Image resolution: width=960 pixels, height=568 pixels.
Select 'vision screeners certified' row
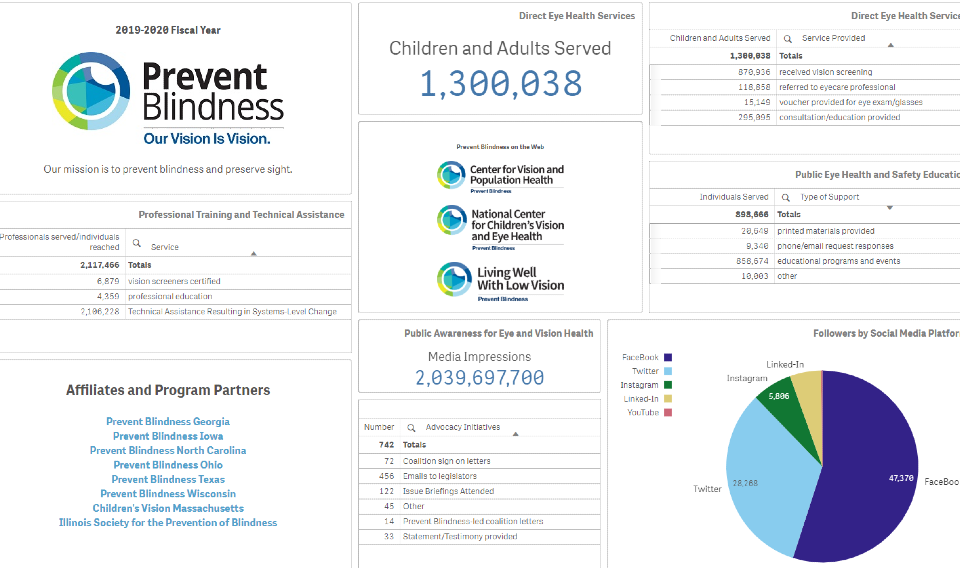[176, 282]
